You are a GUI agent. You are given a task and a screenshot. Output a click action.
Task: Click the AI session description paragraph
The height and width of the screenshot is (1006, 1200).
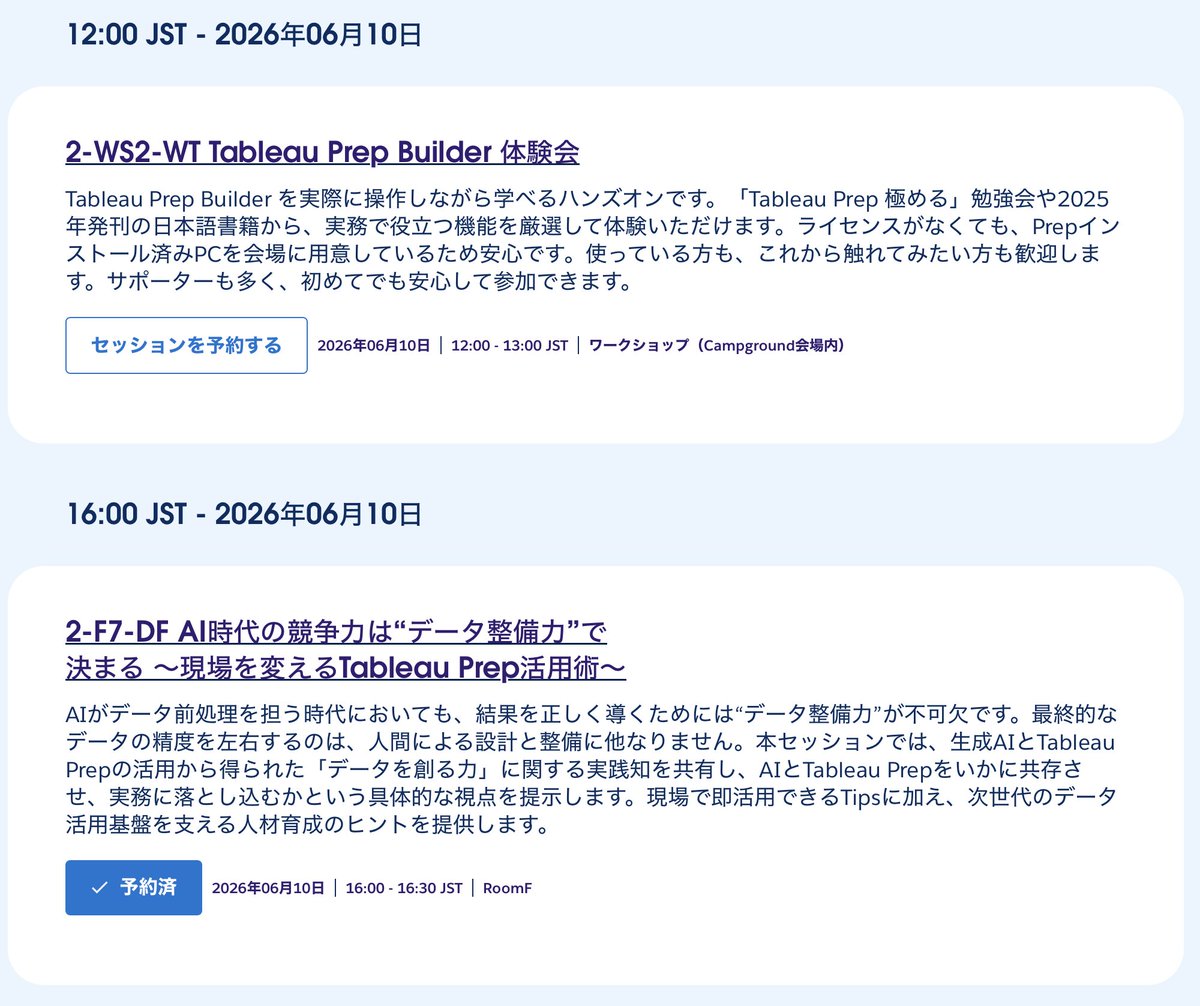coord(590,770)
